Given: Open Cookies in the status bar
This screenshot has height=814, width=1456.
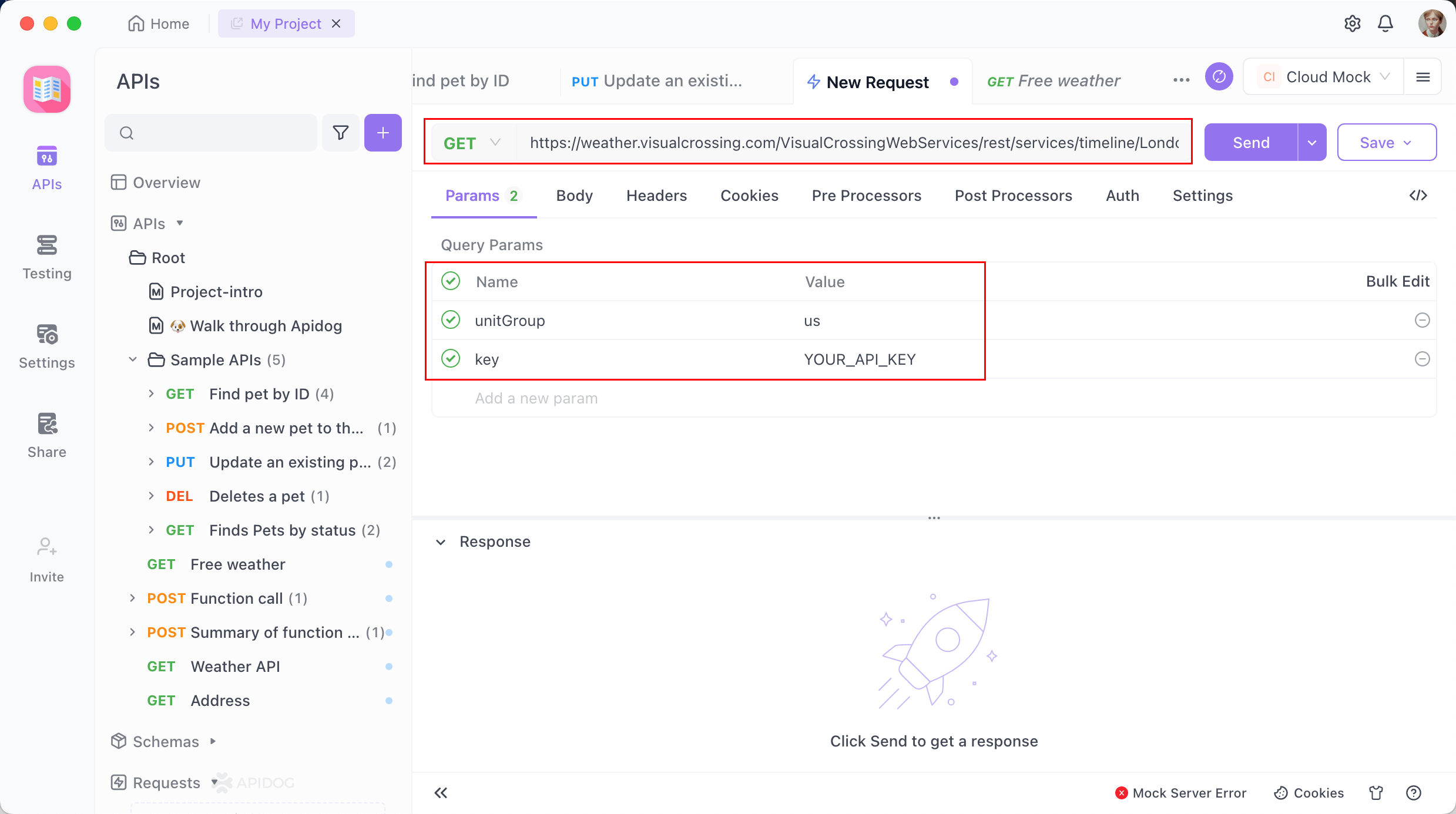Looking at the screenshot, I should tap(1309, 793).
